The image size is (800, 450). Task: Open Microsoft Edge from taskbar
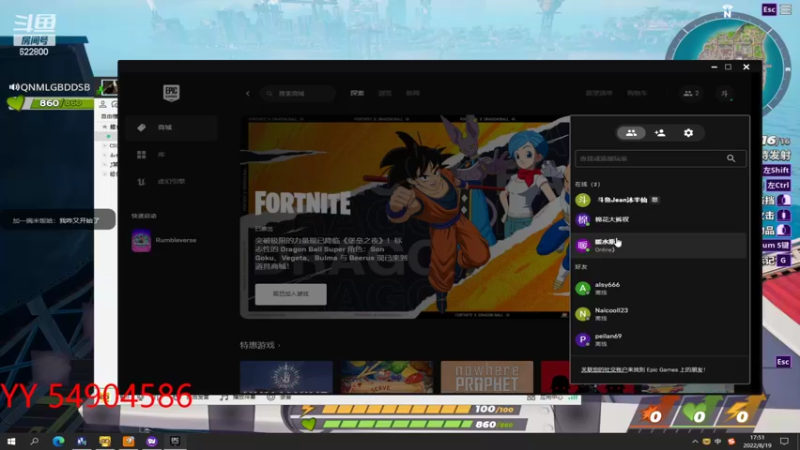click(x=58, y=441)
